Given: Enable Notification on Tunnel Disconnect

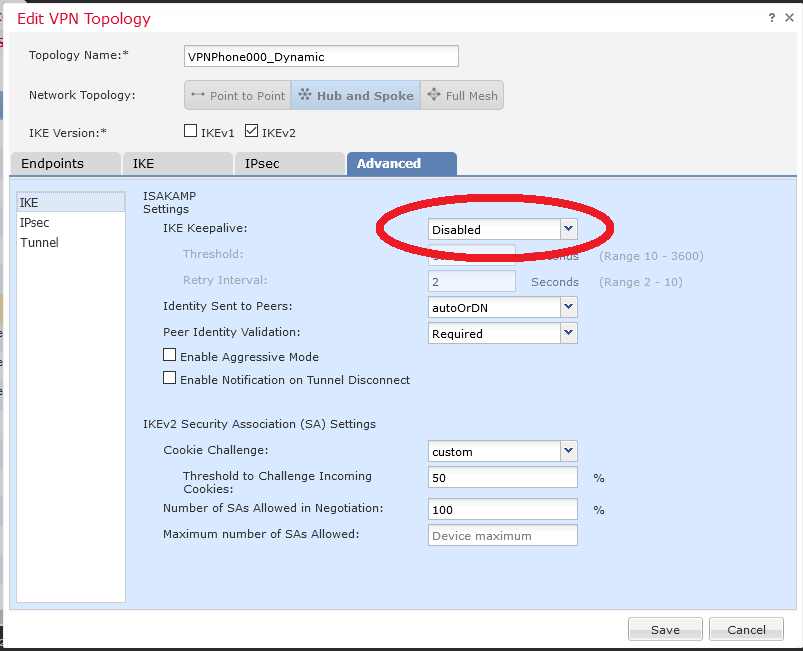Looking at the screenshot, I should (x=169, y=378).
